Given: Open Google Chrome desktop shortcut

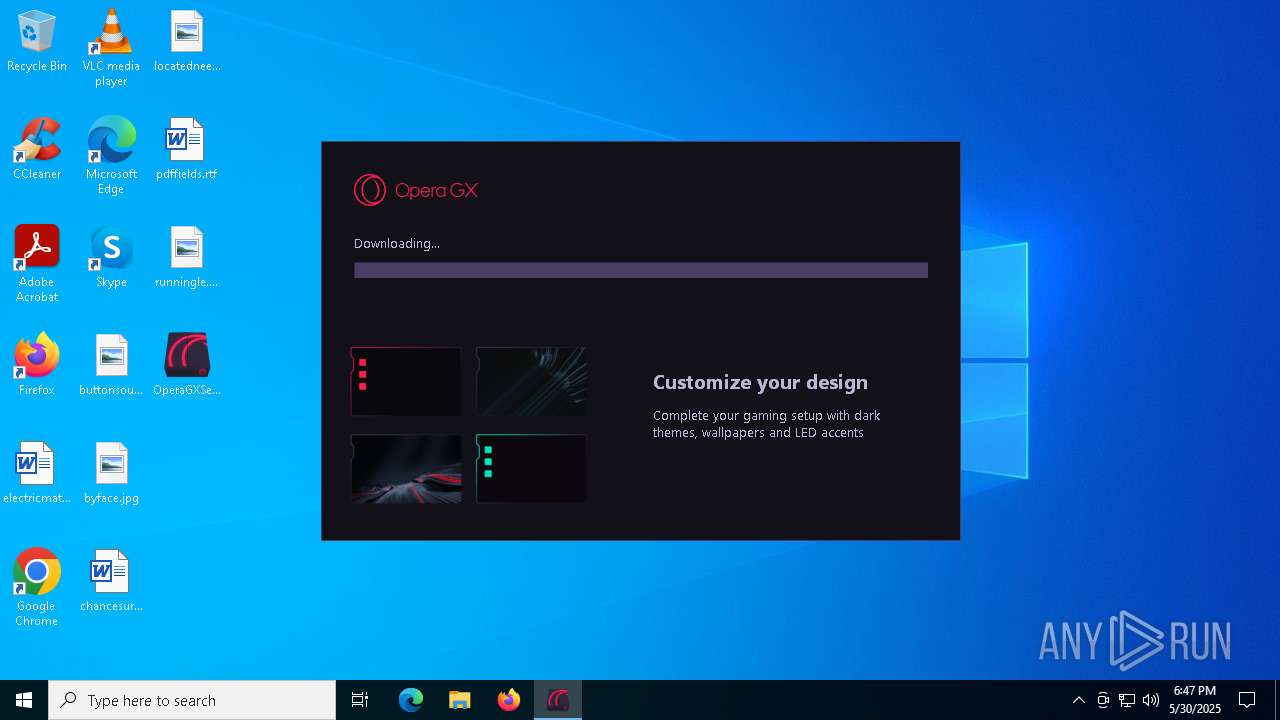Looking at the screenshot, I should (37, 587).
